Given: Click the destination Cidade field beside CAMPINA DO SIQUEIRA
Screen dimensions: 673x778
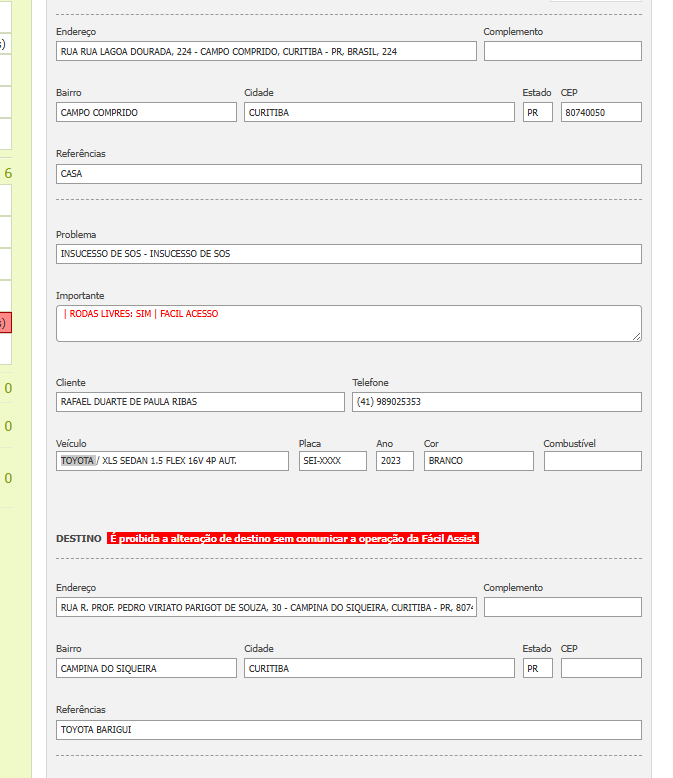Looking at the screenshot, I should pos(379,668).
